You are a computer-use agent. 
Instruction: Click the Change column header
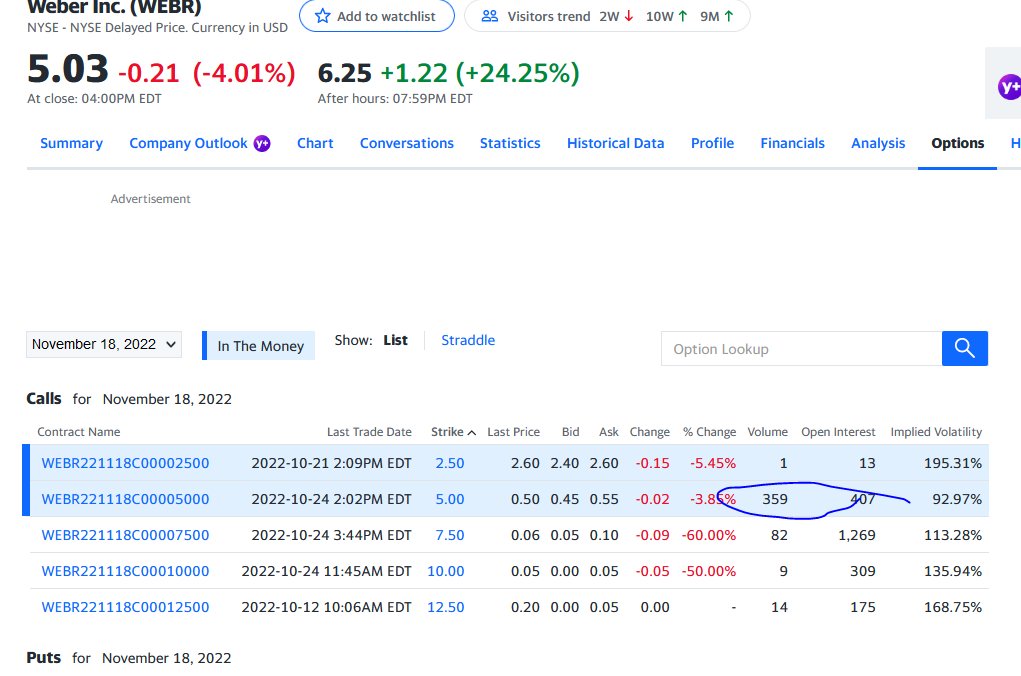pos(650,432)
